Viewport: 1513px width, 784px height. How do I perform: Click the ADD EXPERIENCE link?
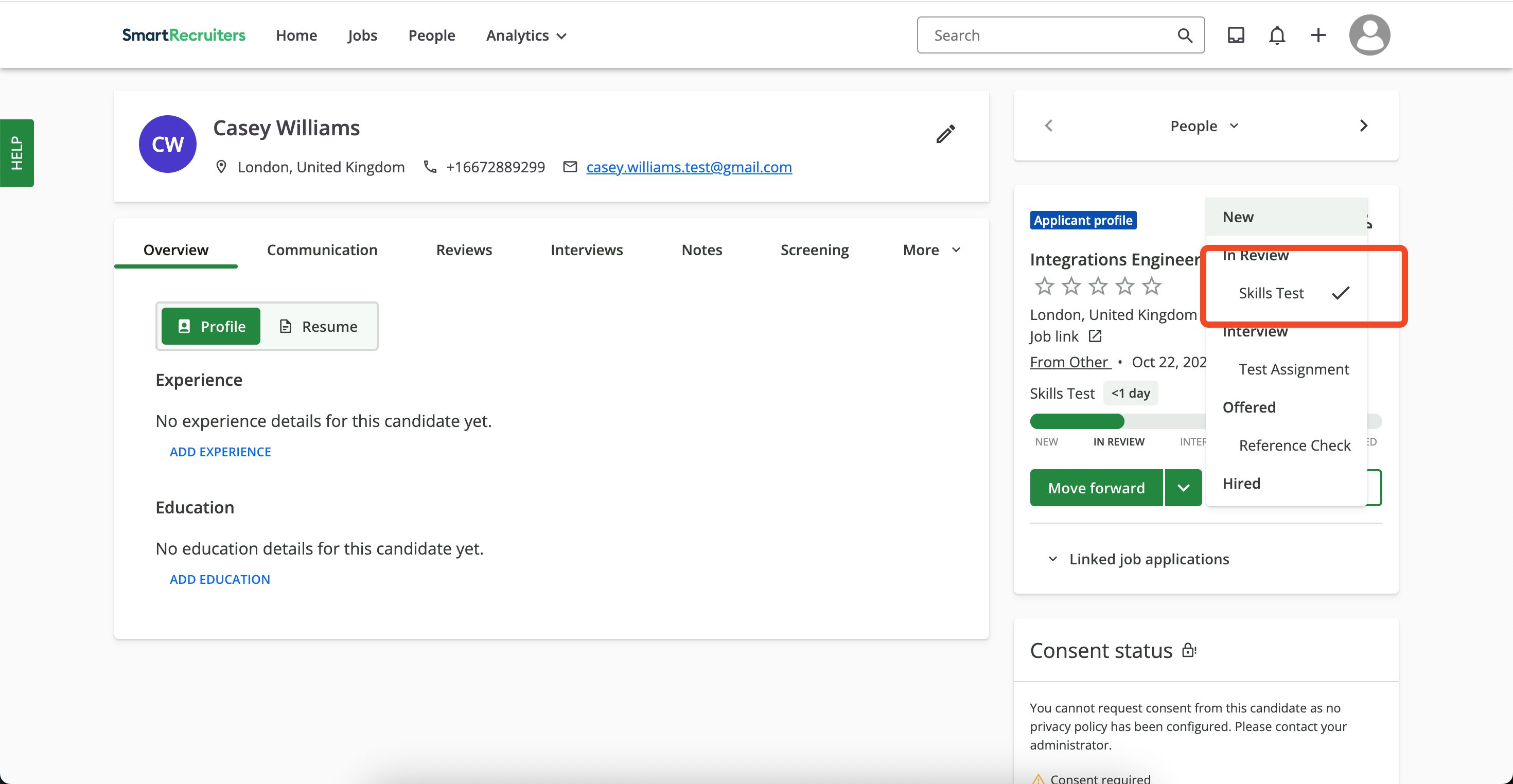220,452
